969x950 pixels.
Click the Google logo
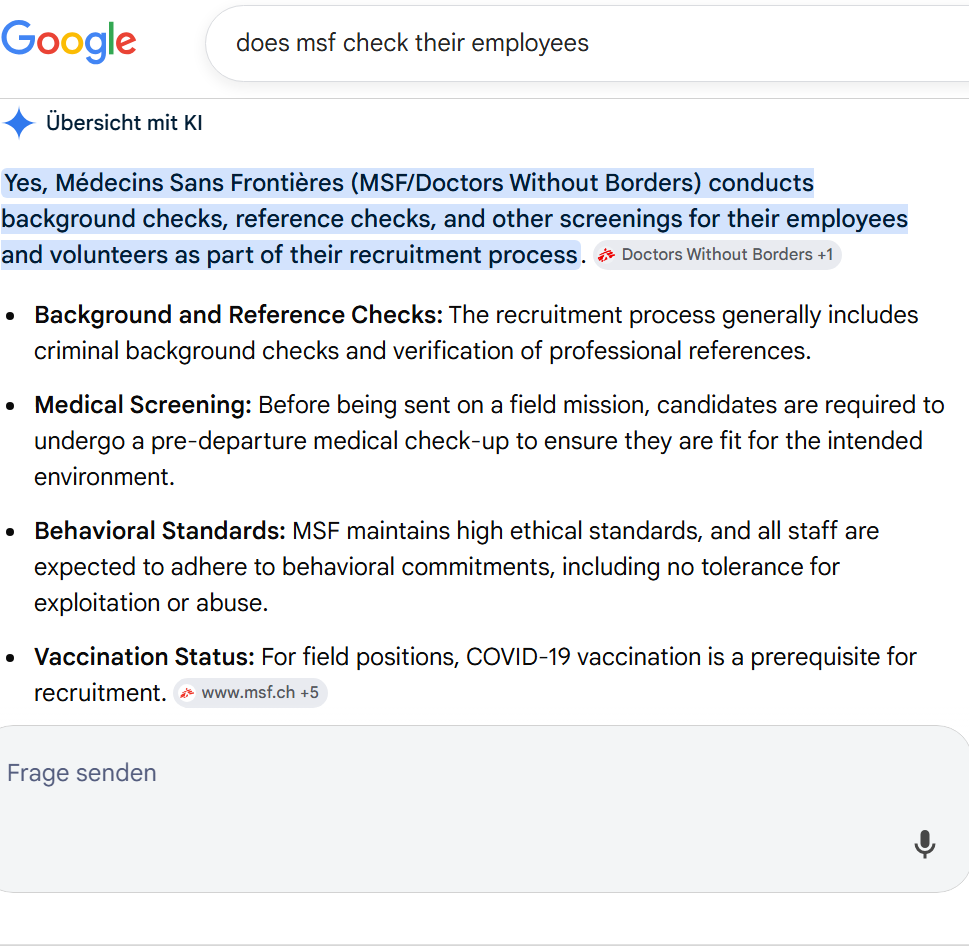click(x=69, y=41)
